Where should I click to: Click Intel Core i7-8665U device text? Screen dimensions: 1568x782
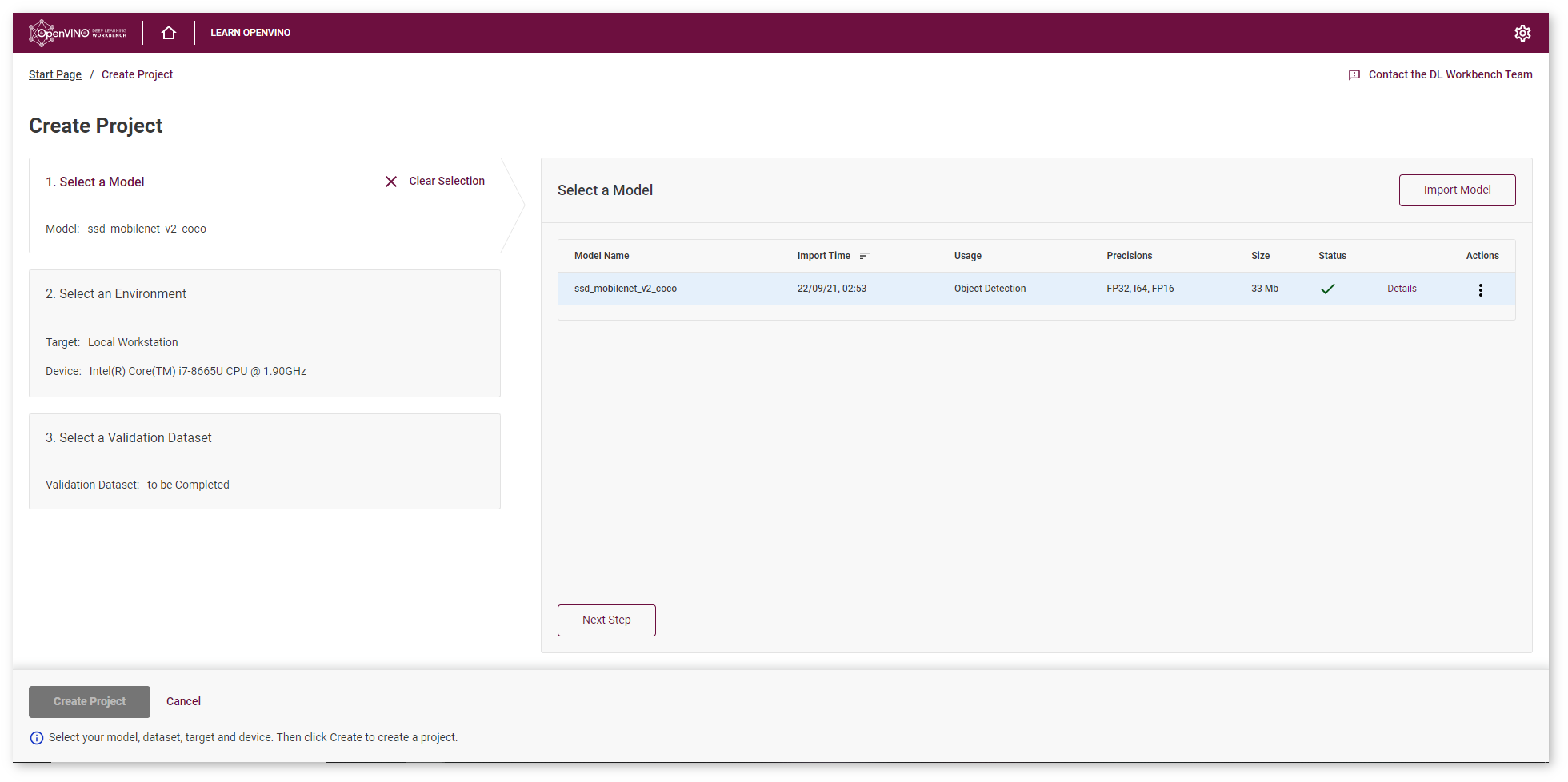[x=198, y=371]
